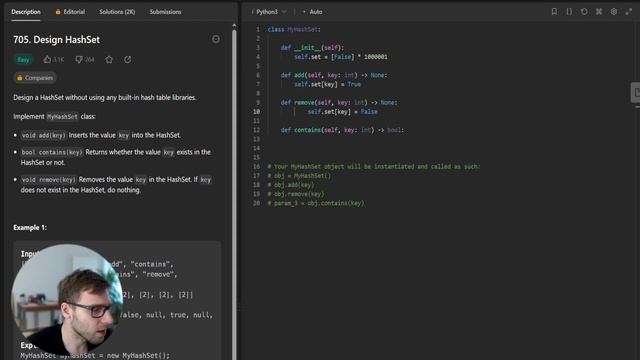Add problem to favorites with star icon
The height and width of the screenshot is (360, 640).
tap(109, 60)
